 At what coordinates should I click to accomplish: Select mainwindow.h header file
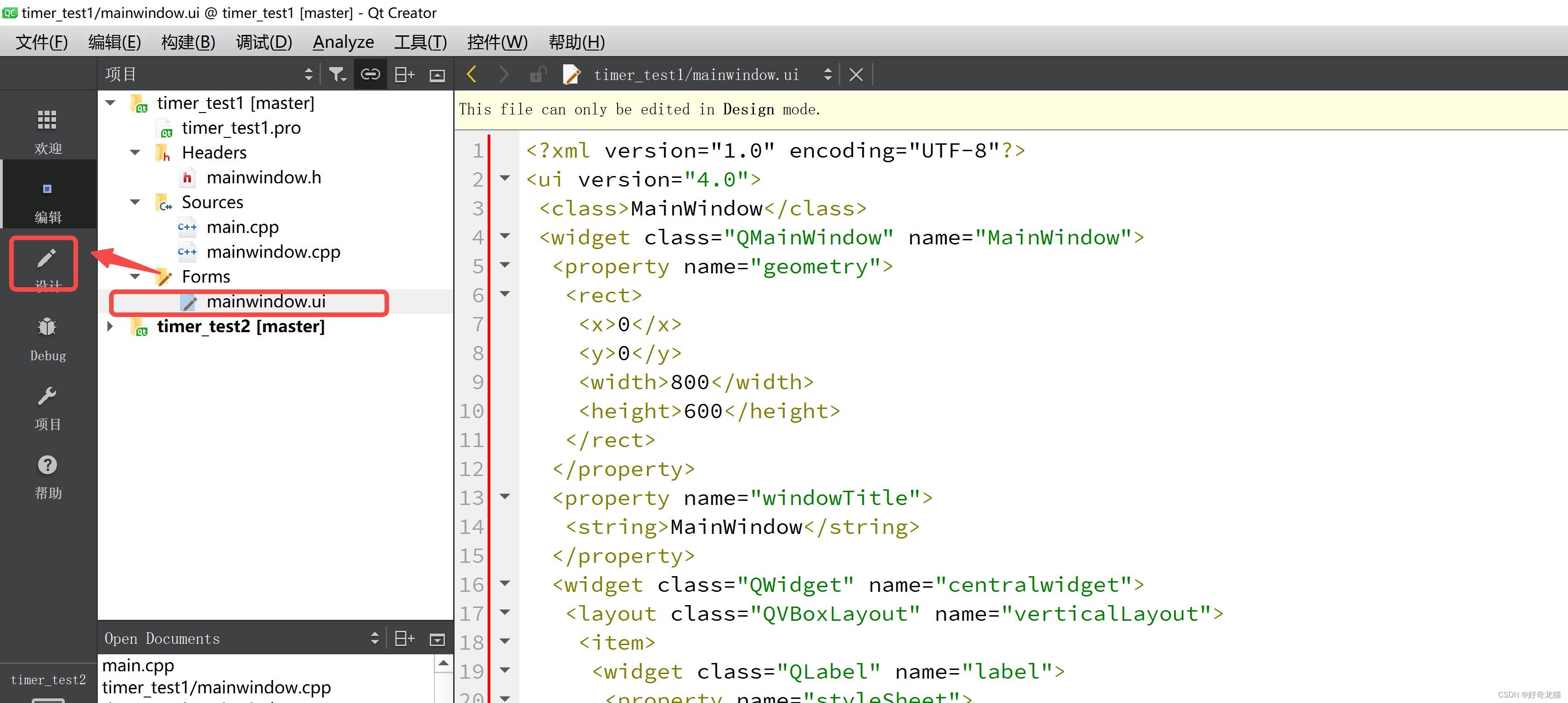pos(264,177)
